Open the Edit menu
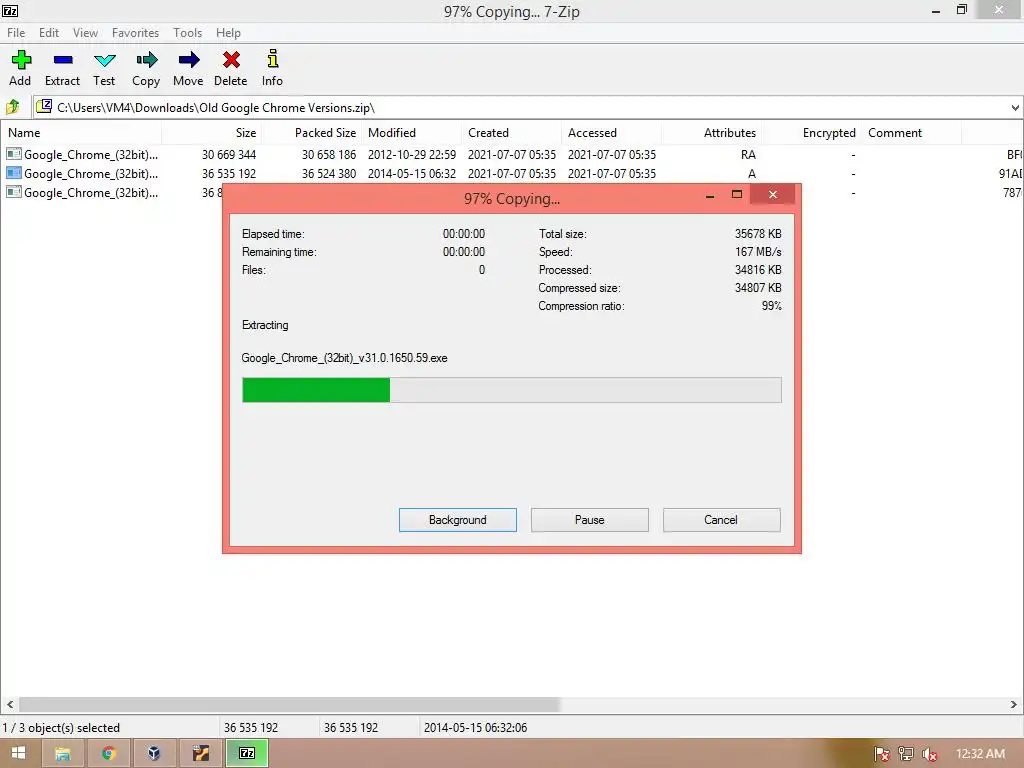 [x=49, y=33]
